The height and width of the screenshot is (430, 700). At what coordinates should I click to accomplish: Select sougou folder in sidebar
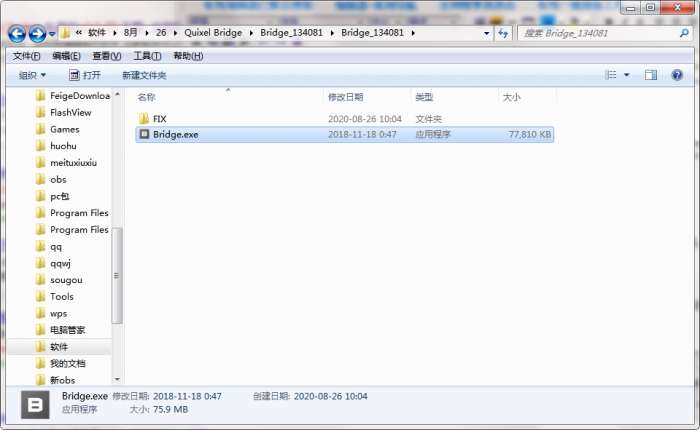pyautogui.click(x=59, y=280)
